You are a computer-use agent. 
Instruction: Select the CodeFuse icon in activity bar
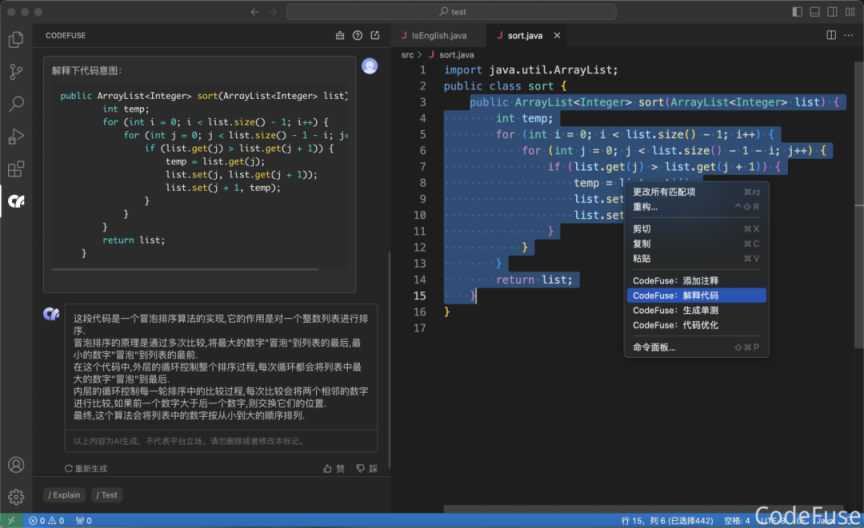pyautogui.click(x=16, y=201)
